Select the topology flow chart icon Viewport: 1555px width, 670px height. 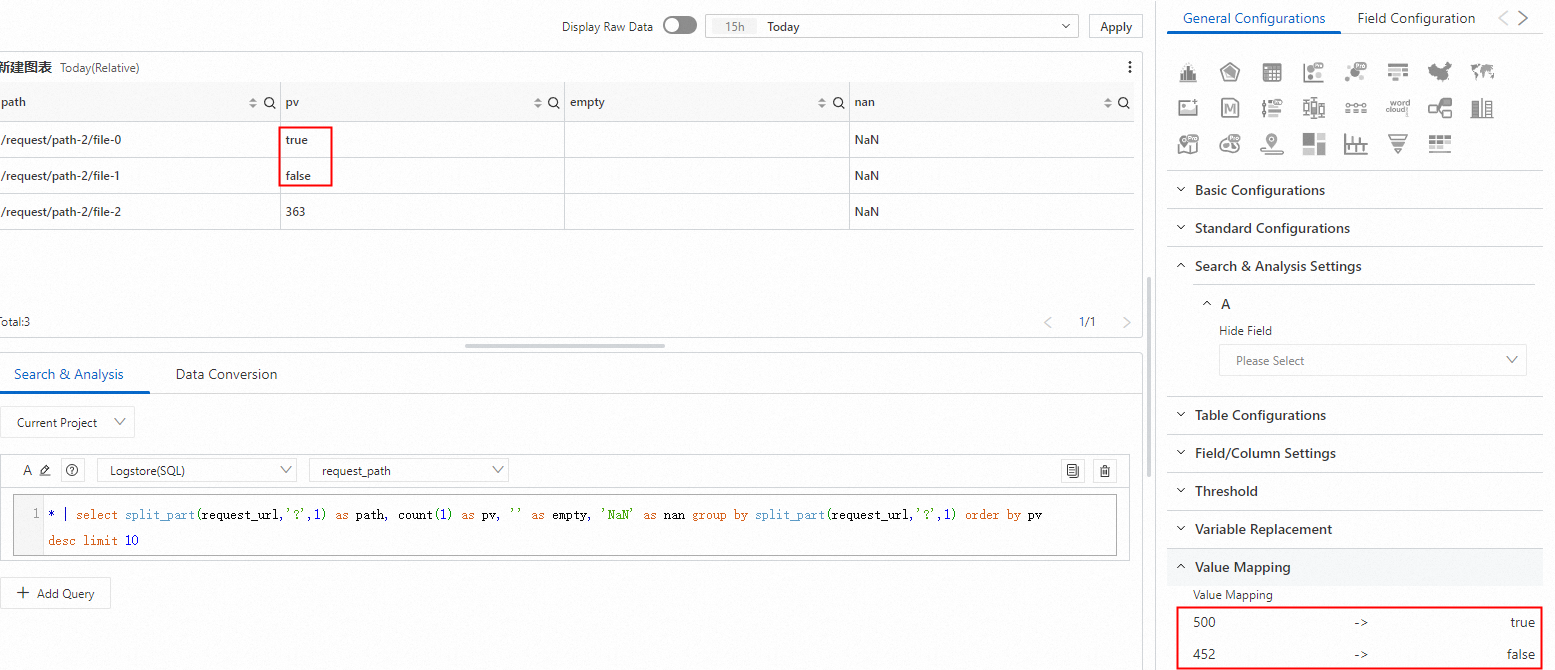(1440, 108)
